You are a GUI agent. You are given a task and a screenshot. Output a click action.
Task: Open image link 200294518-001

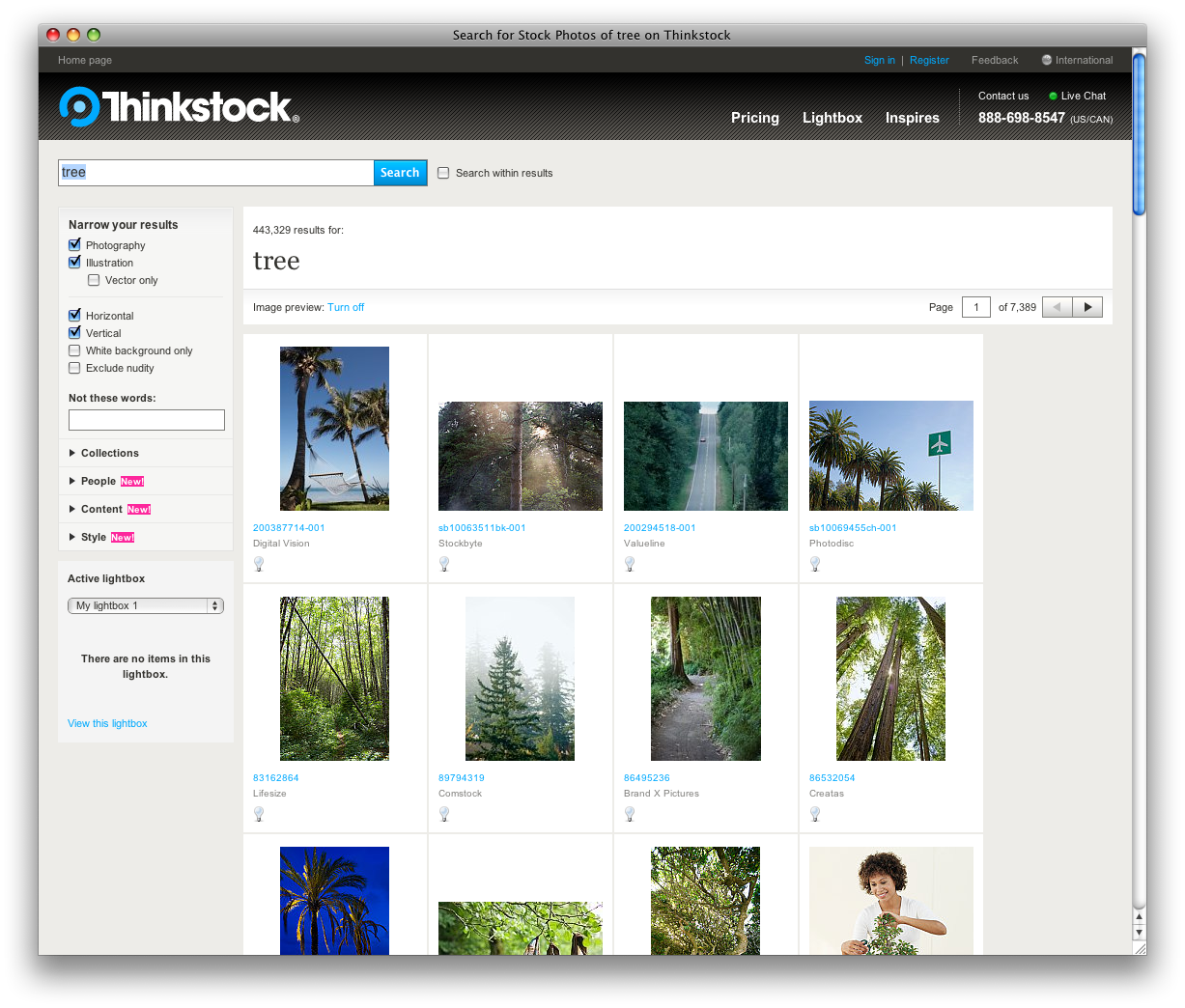[660, 528]
